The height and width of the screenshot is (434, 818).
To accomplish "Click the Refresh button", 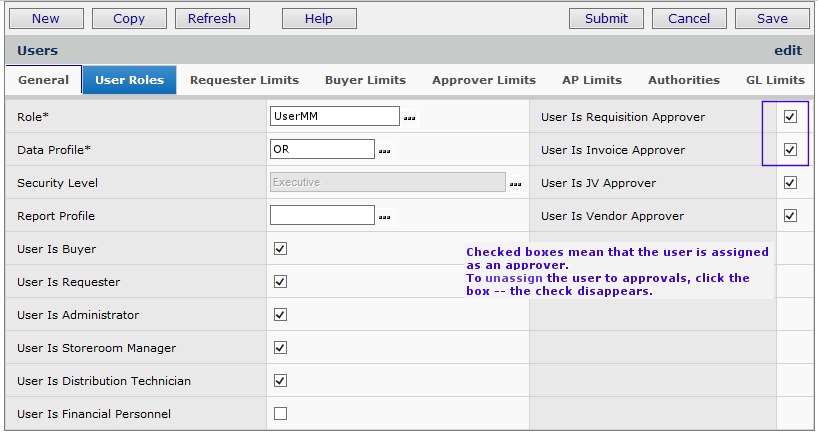I will [x=212, y=18].
